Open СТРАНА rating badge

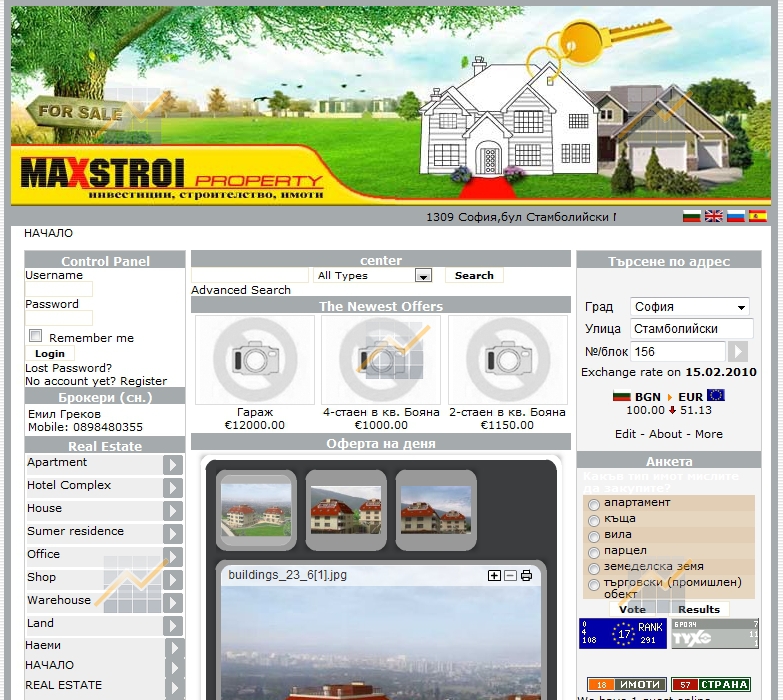click(x=711, y=685)
